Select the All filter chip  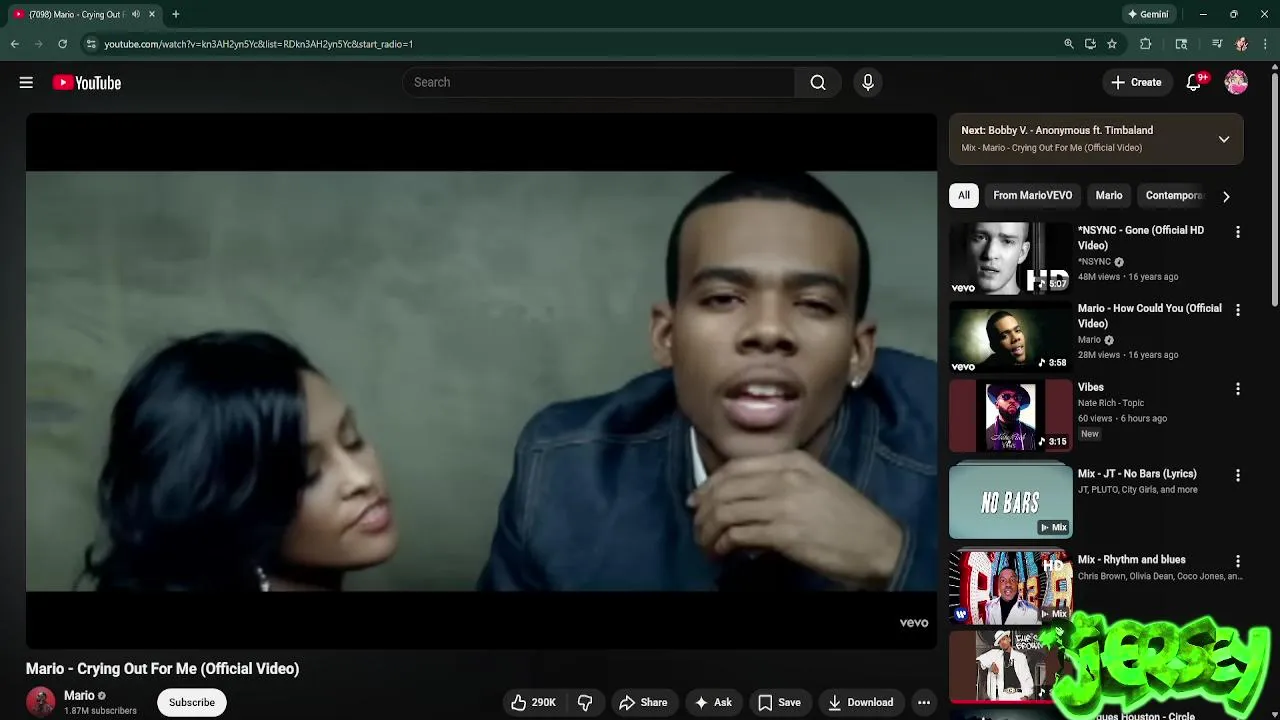pos(964,196)
